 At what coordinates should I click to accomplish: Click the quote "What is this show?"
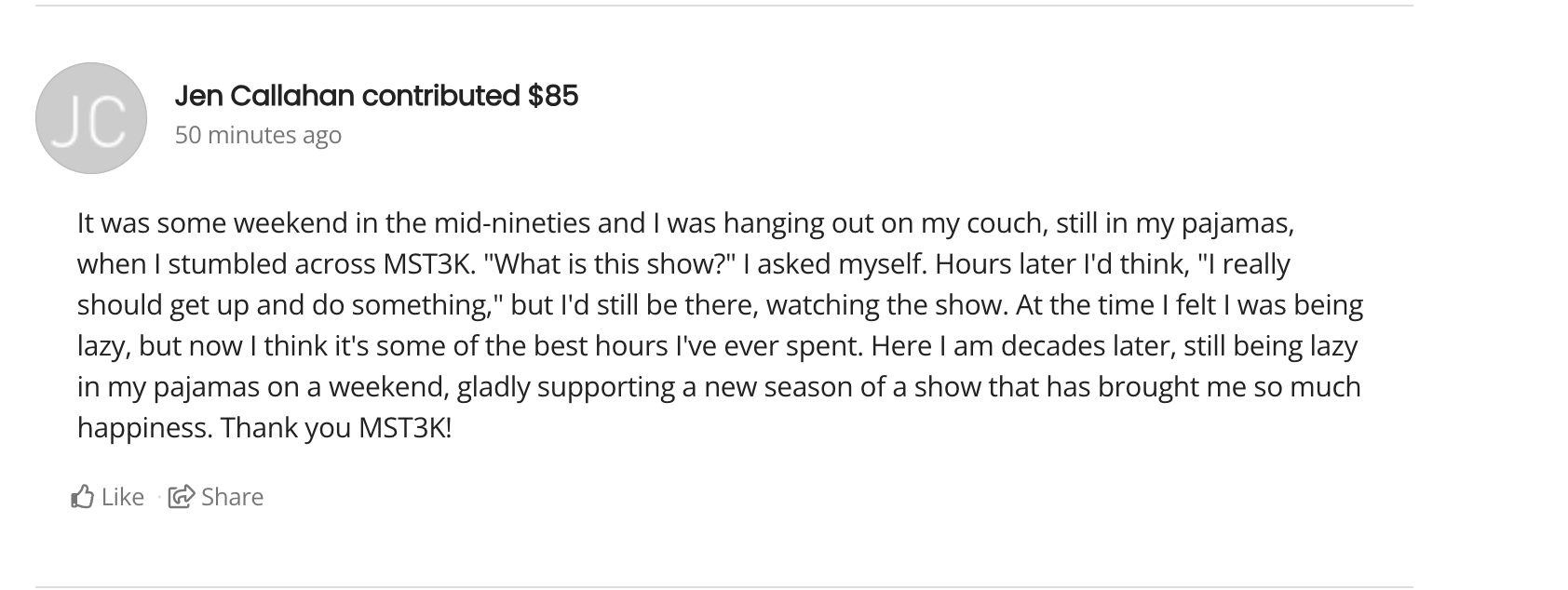click(610, 264)
